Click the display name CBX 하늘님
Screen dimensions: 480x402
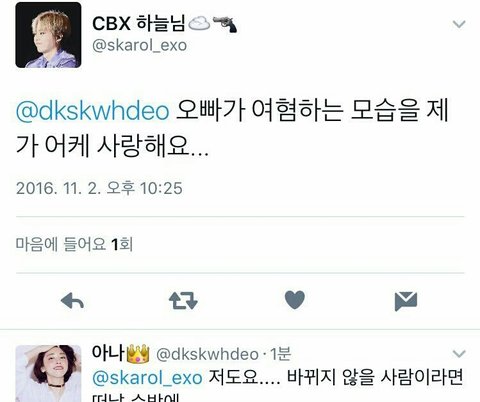coord(138,24)
